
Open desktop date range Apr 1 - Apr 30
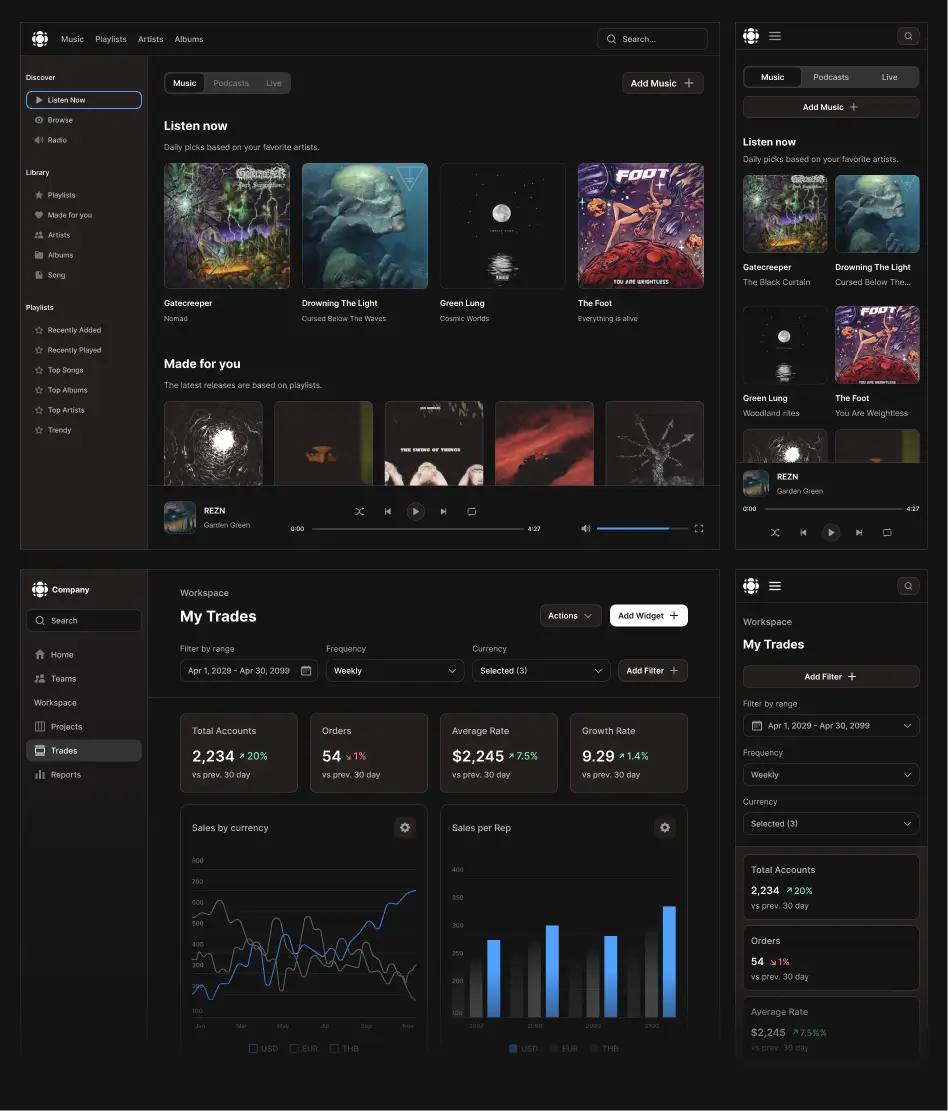point(249,670)
